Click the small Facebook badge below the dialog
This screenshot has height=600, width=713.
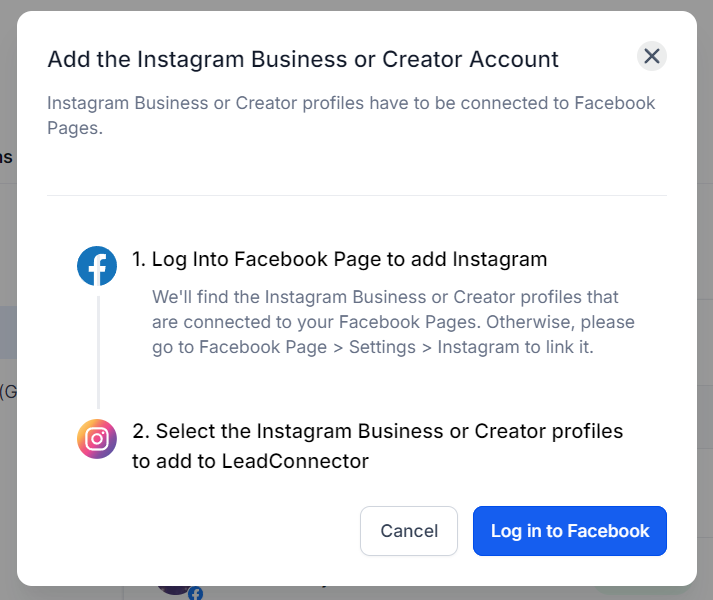click(195, 594)
